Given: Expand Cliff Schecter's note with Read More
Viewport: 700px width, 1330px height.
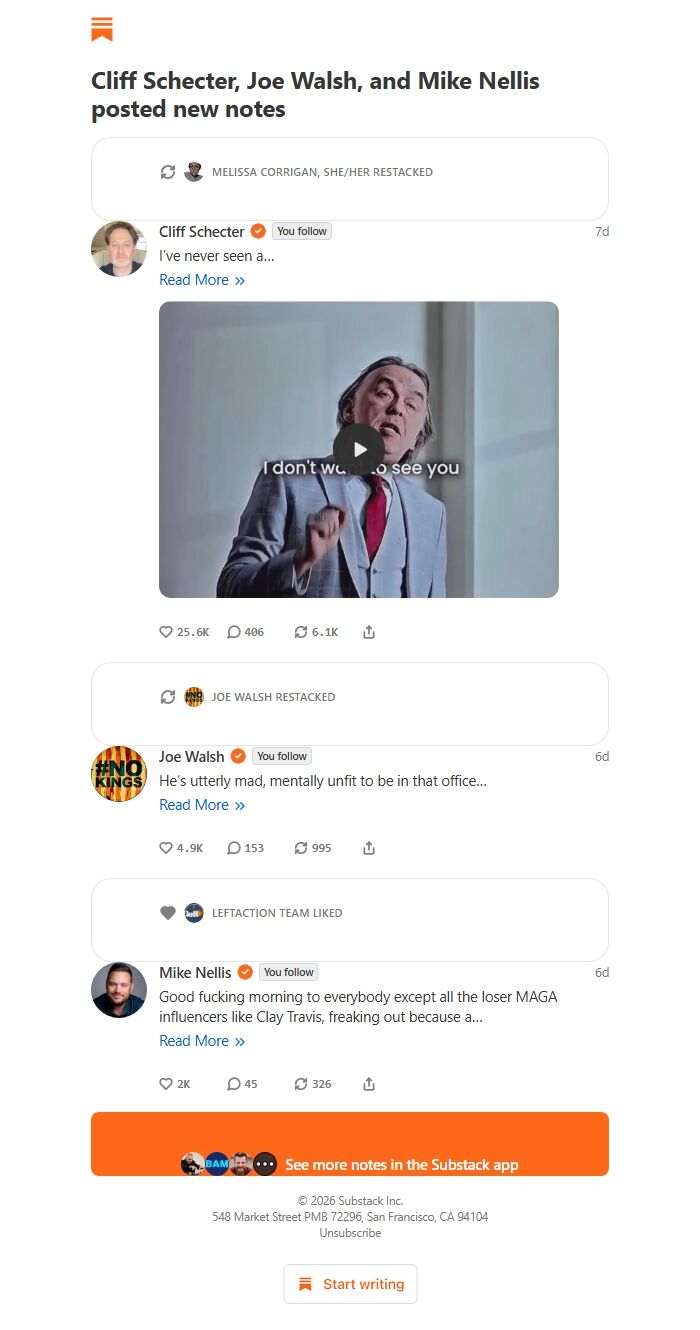Looking at the screenshot, I should click(x=201, y=280).
